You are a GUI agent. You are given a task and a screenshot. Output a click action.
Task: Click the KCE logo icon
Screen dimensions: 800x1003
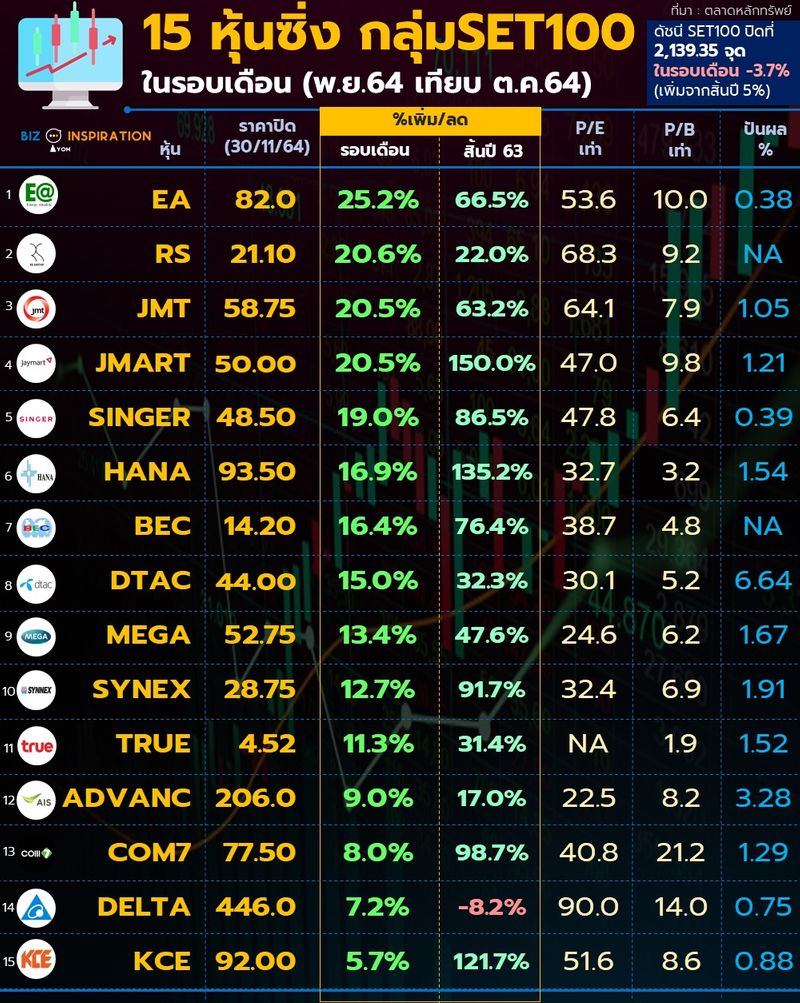pos(37,961)
